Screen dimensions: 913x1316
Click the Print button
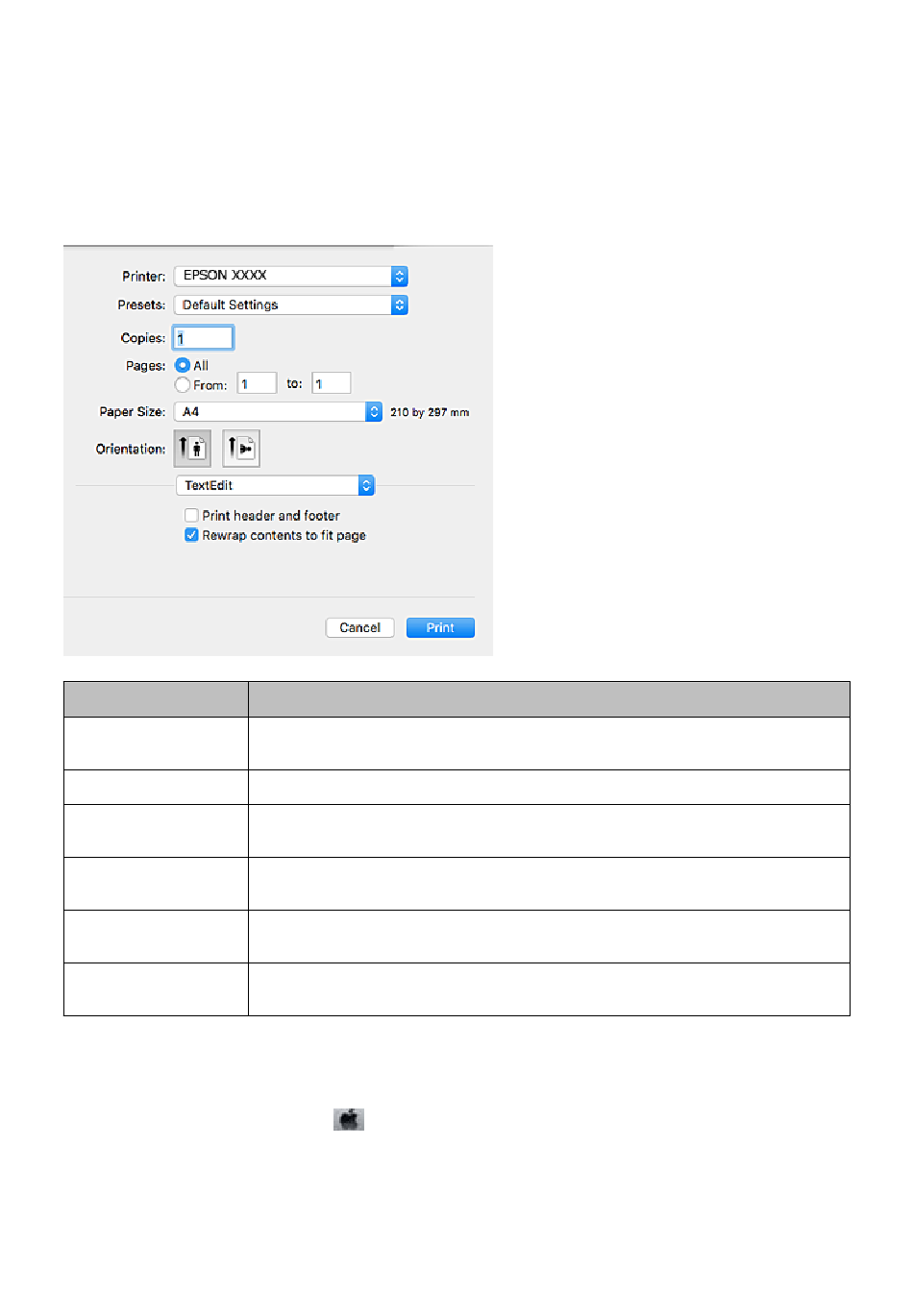440,628
